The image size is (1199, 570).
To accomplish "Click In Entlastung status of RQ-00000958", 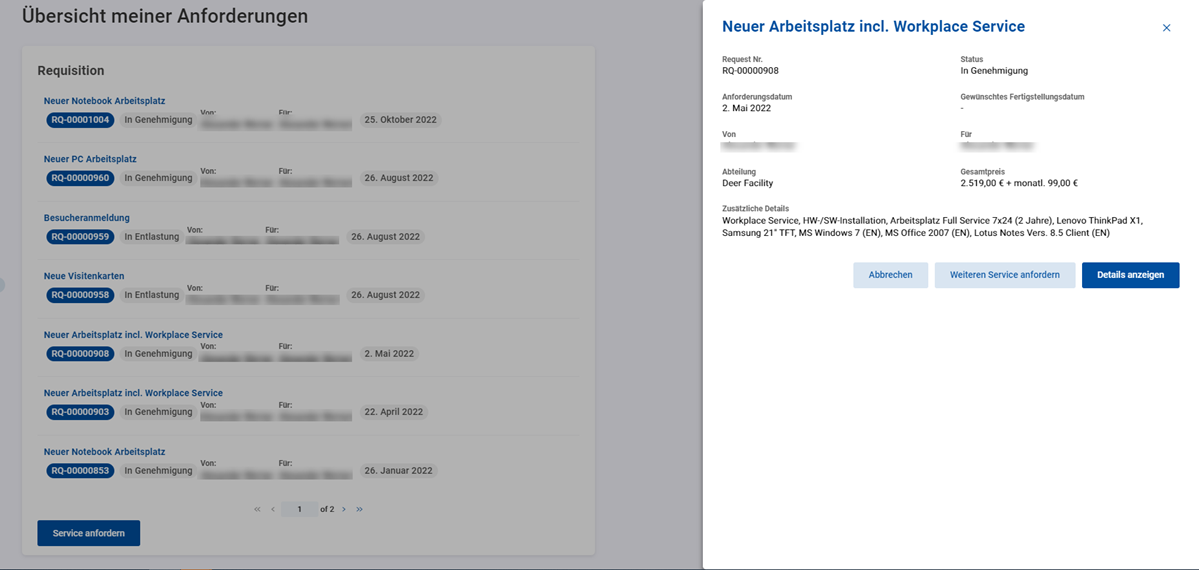I will click(151, 295).
